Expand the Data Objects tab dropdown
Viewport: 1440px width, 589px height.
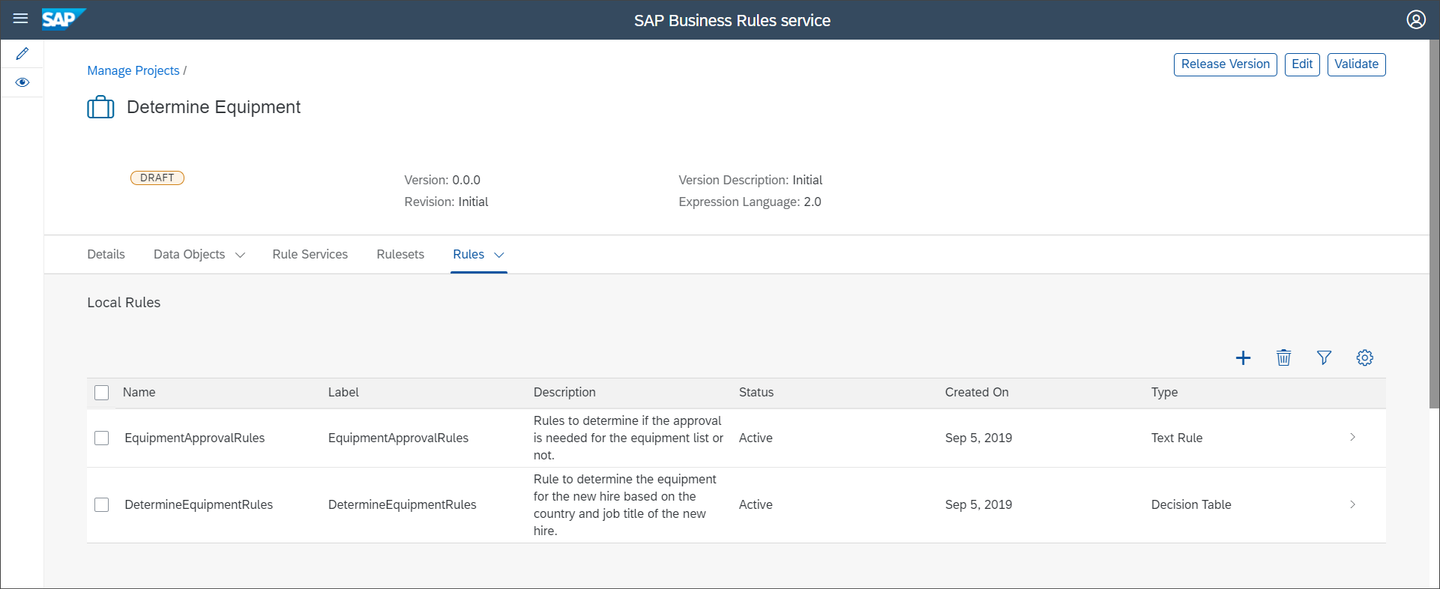pos(240,255)
